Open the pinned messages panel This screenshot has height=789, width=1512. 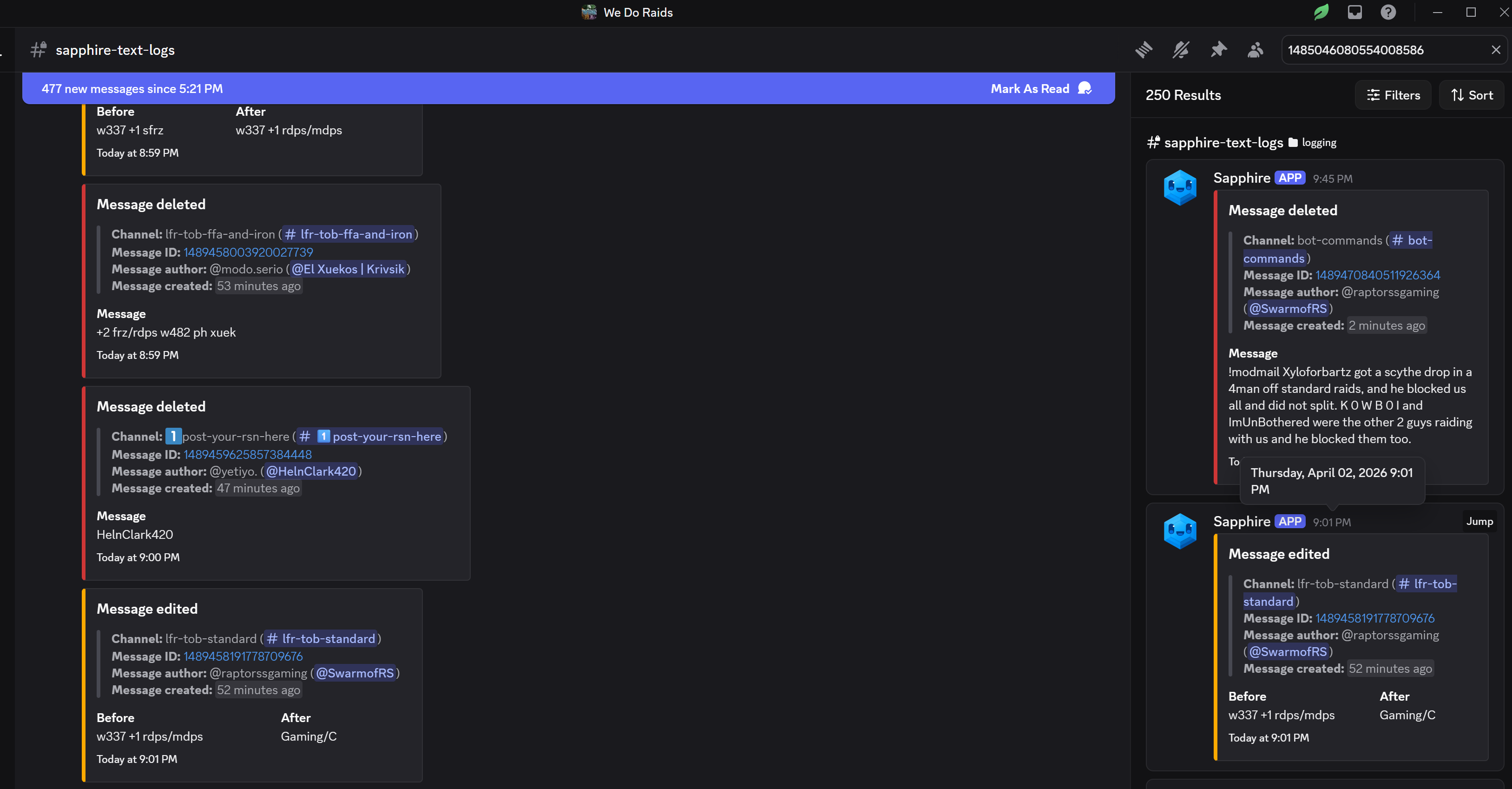point(1218,50)
